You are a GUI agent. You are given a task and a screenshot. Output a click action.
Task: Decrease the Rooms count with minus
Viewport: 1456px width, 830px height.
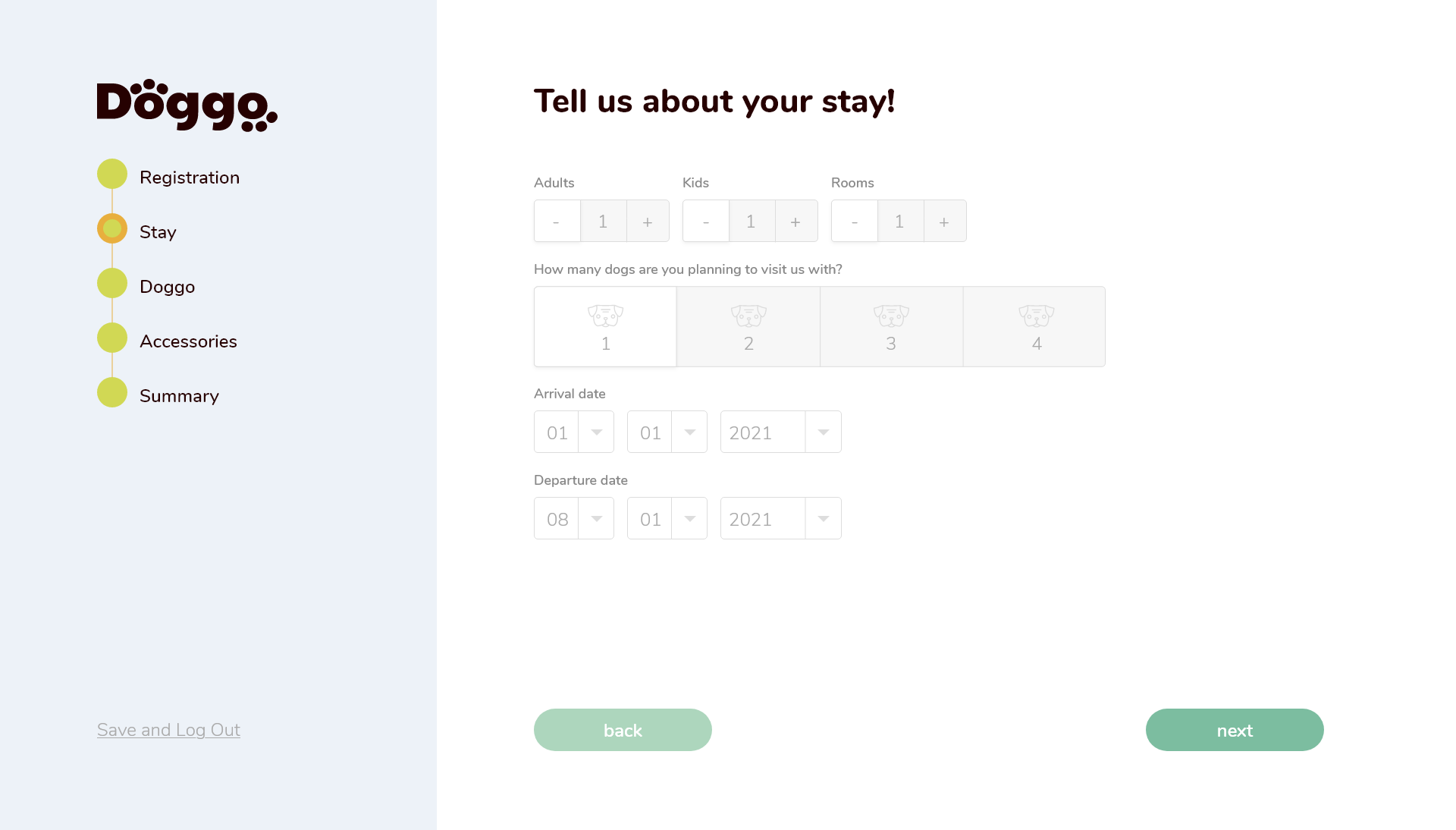coord(855,222)
